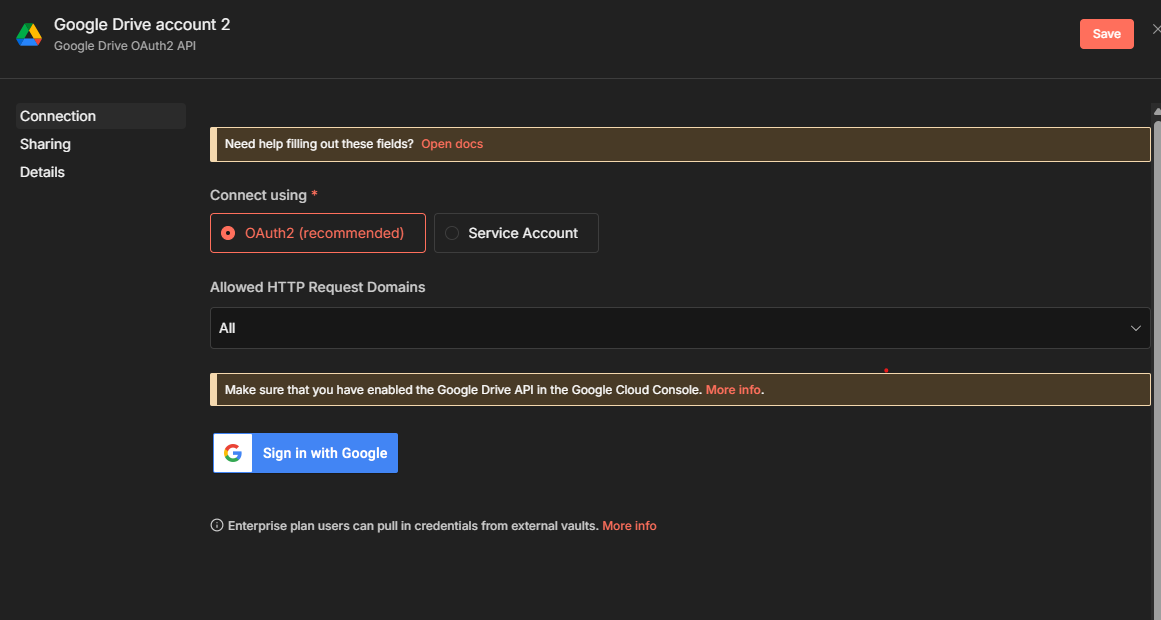1161x620 pixels.
Task: Click the scrollbar up arrow
Action: [1156, 110]
